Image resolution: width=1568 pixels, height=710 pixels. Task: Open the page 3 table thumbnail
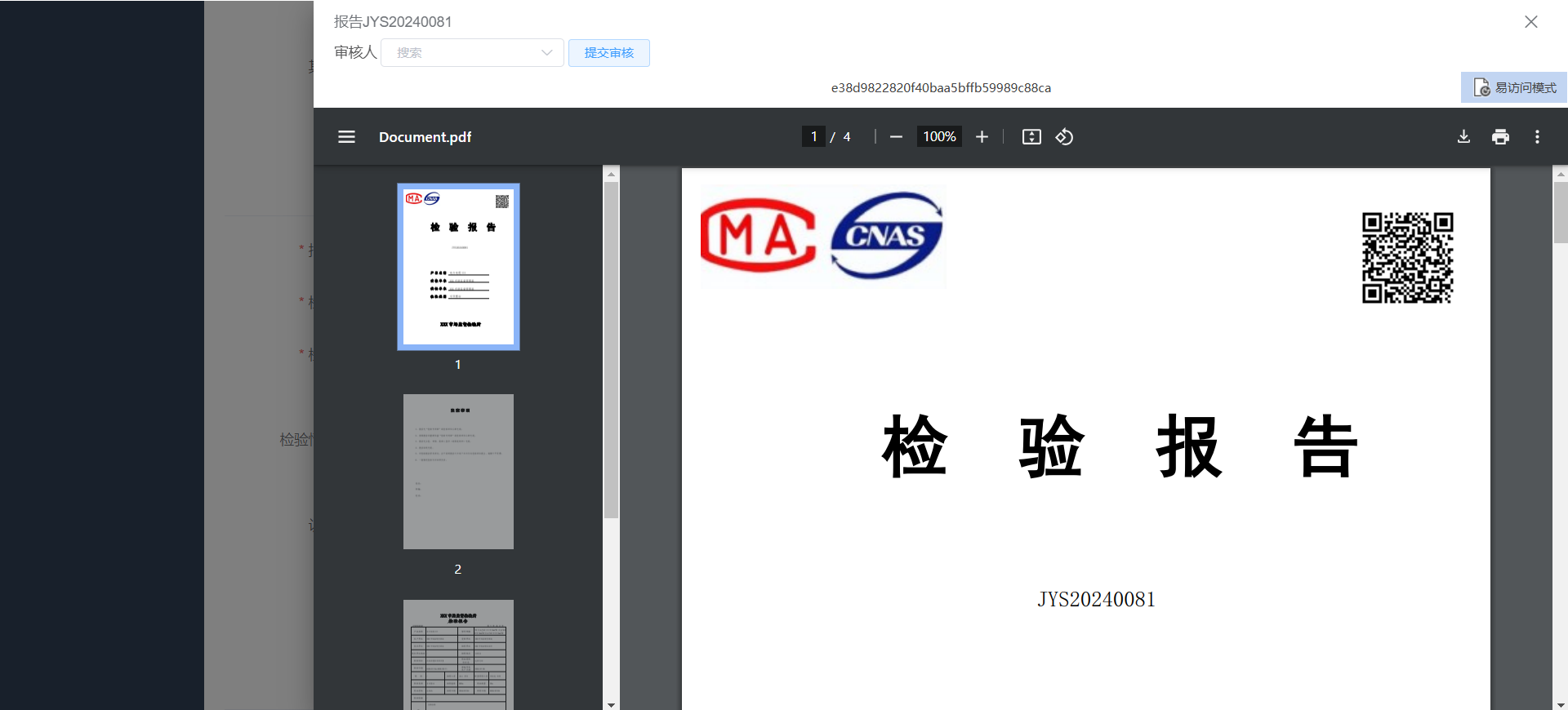458,655
